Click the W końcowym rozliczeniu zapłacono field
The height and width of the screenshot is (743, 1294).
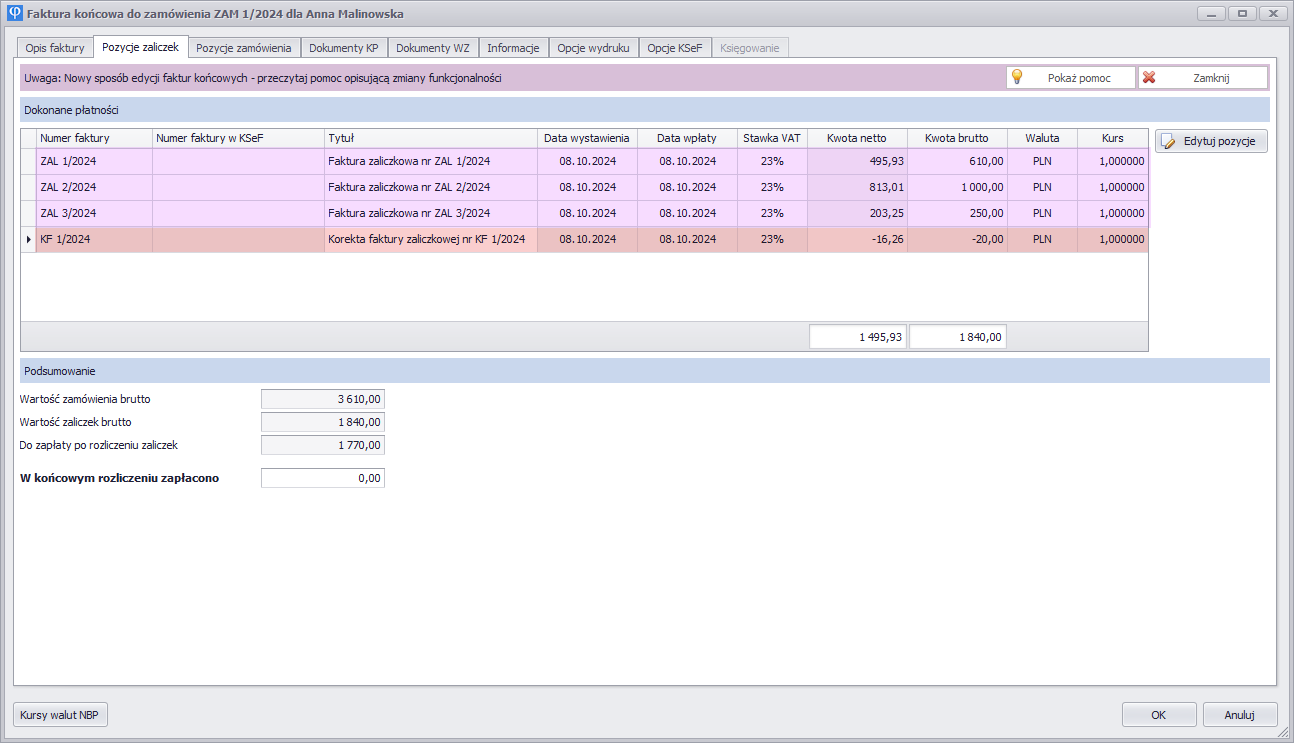coord(322,478)
